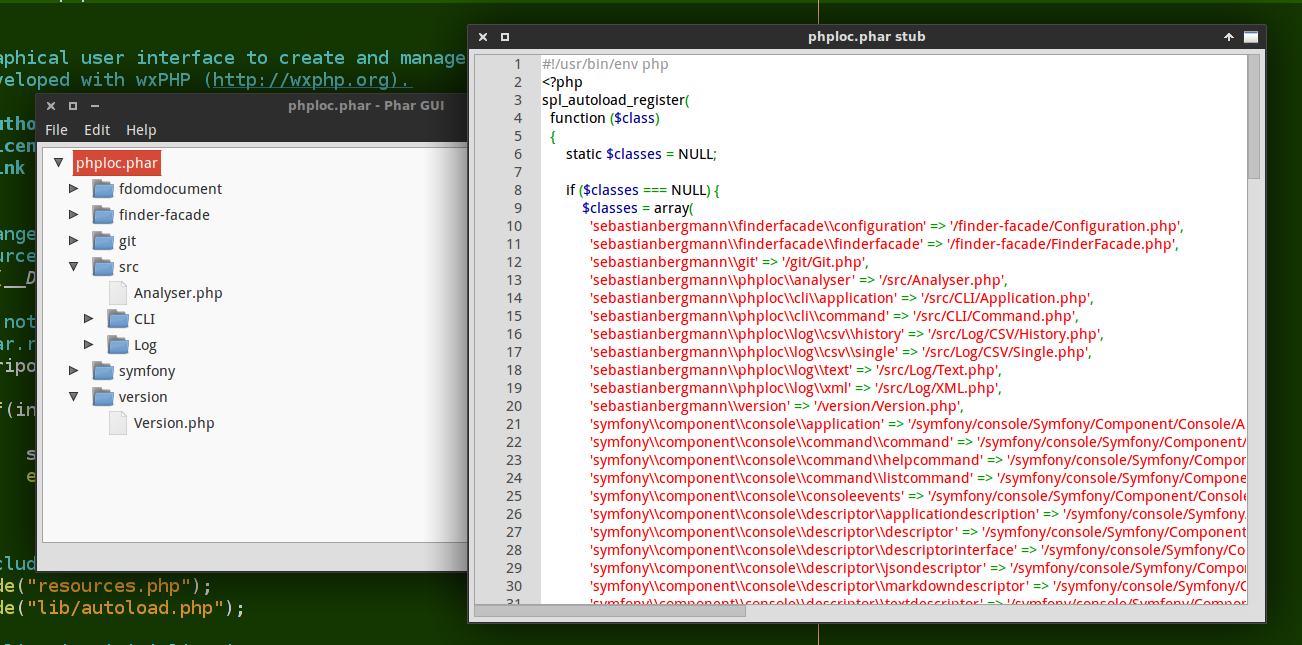This screenshot has height=645, width=1302.
Task: Click the git folder icon
Action: (x=104, y=240)
